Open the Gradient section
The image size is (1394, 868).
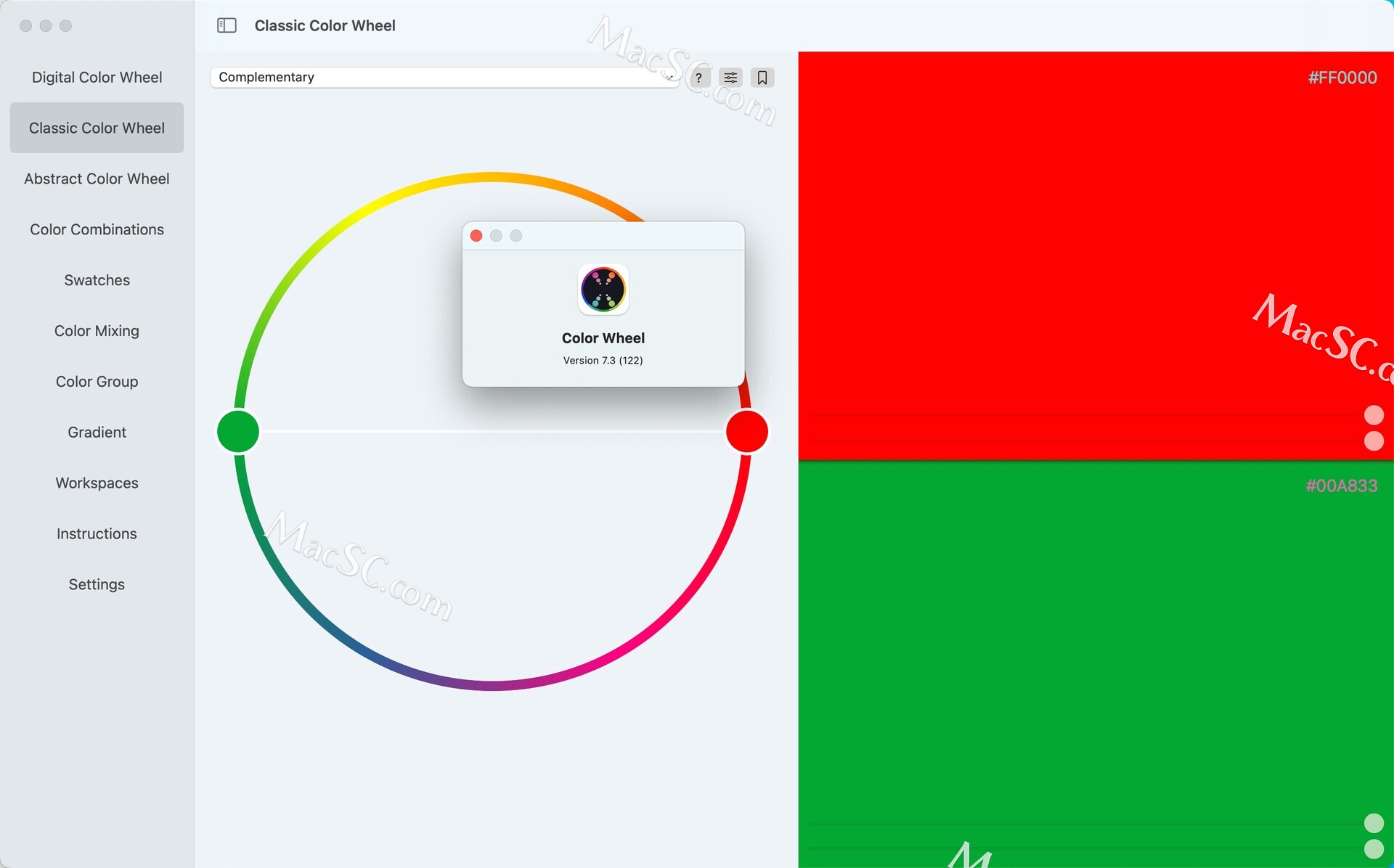pos(97,432)
